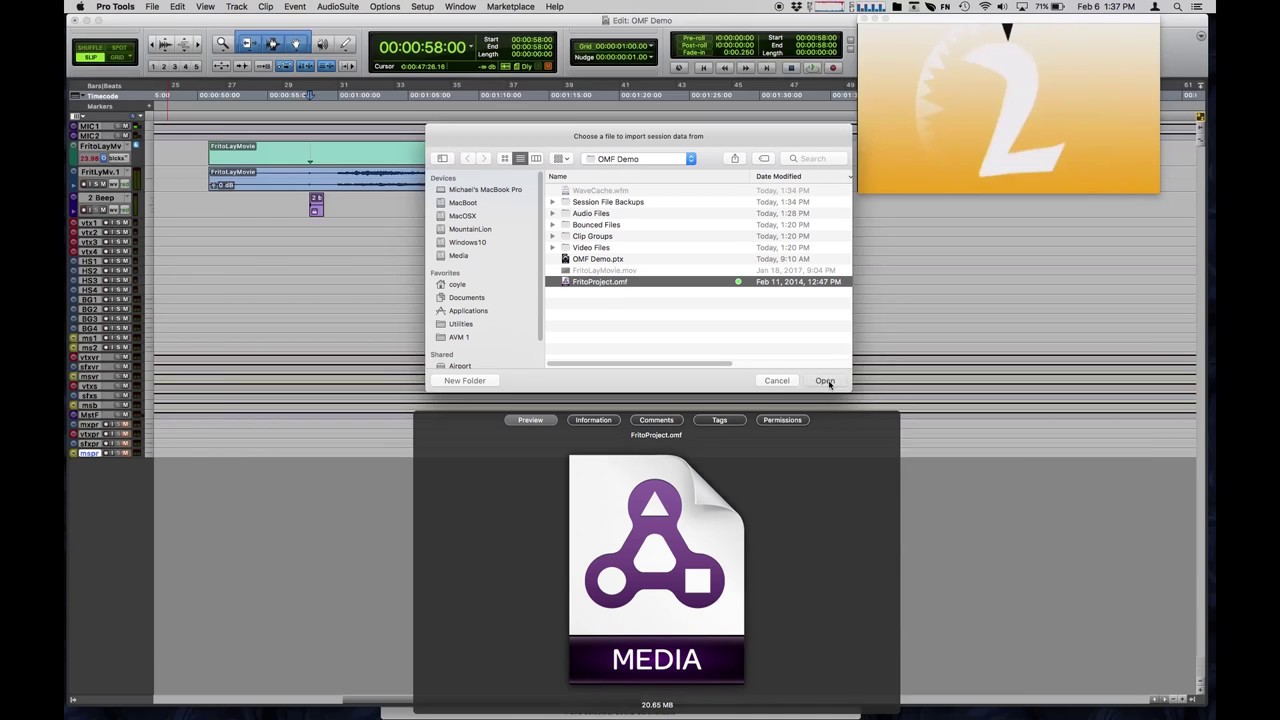Mute the 2 Beep track

pos(103,210)
